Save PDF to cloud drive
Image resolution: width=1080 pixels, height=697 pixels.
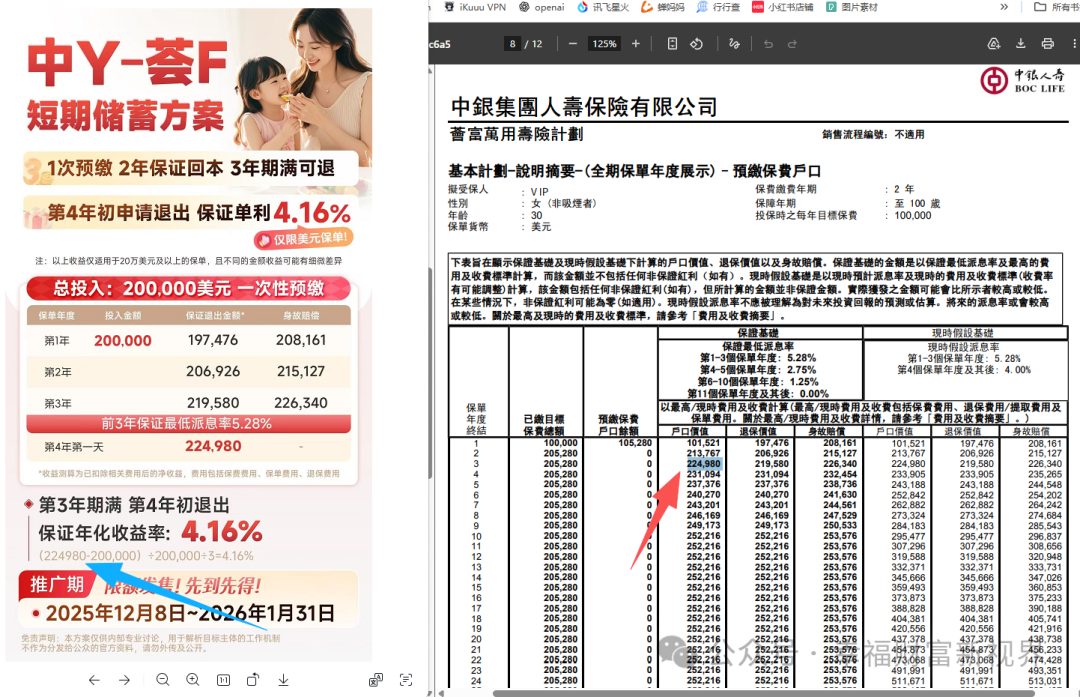click(x=993, y=44)
